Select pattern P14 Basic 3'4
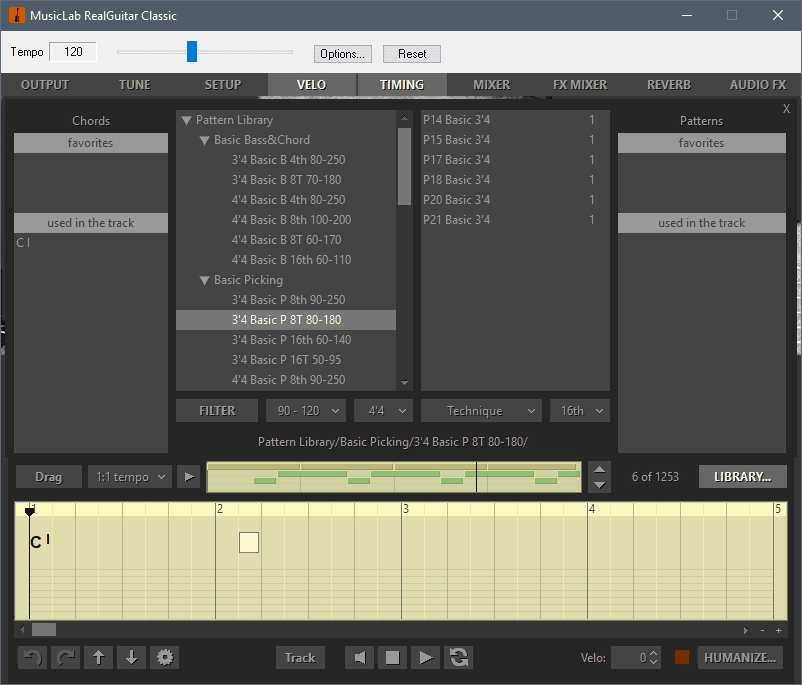Viewport: 802px width, 685px height. (515, 120)
